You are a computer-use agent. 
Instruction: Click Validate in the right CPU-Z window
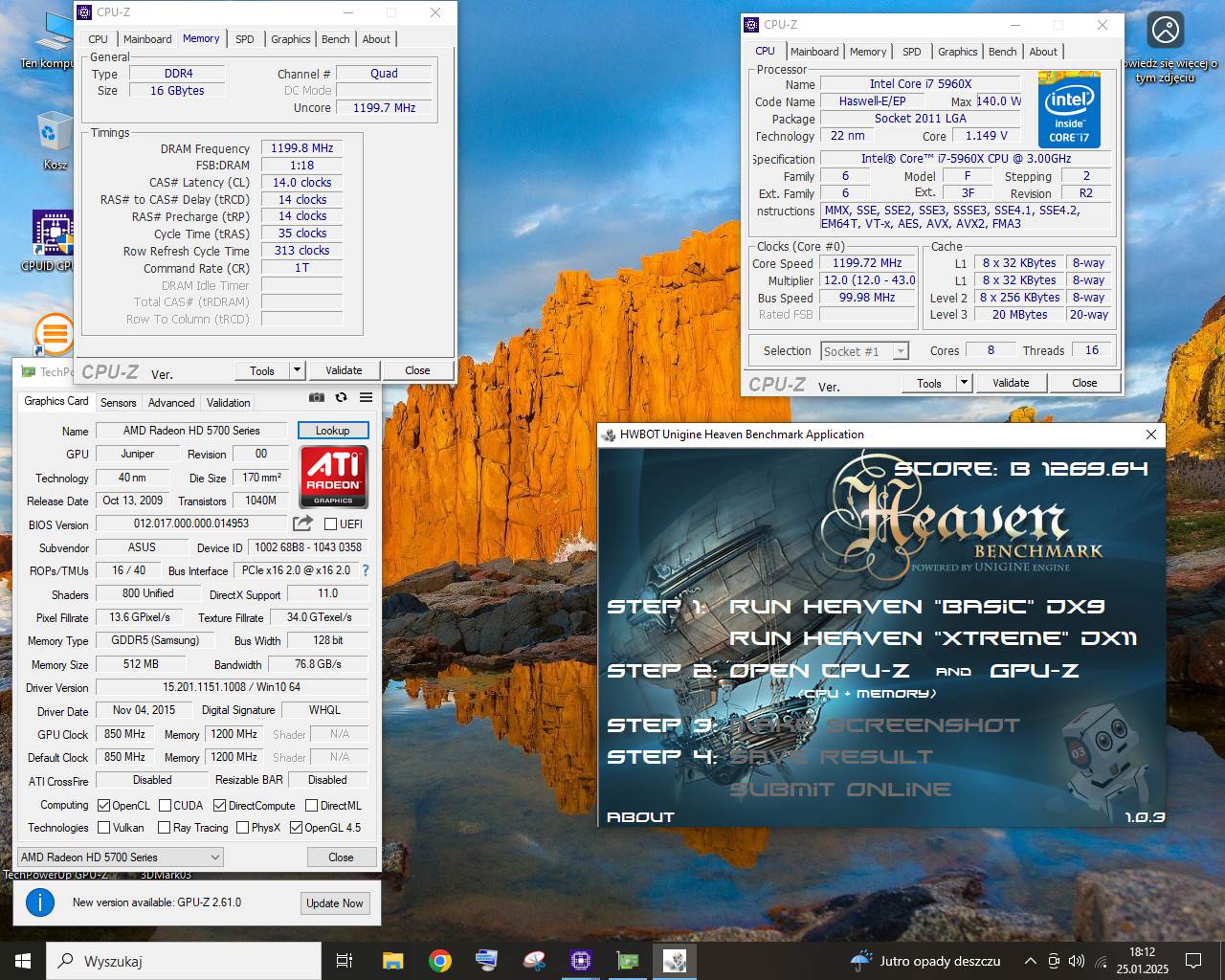point(1011,383)
